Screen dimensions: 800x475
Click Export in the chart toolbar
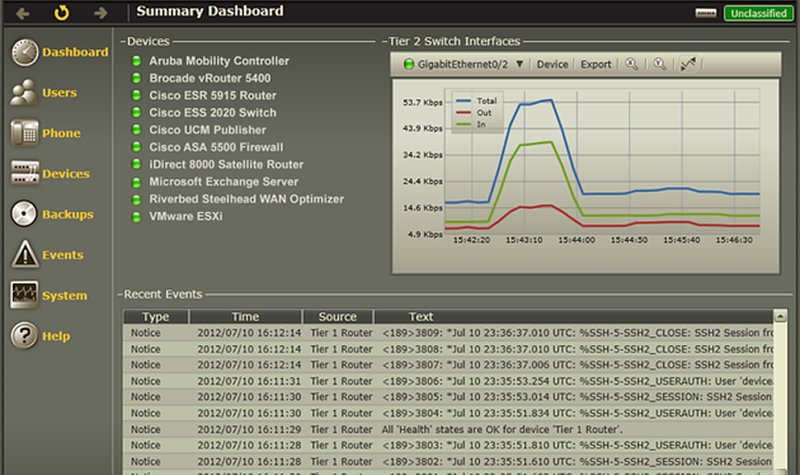(595, 64)
